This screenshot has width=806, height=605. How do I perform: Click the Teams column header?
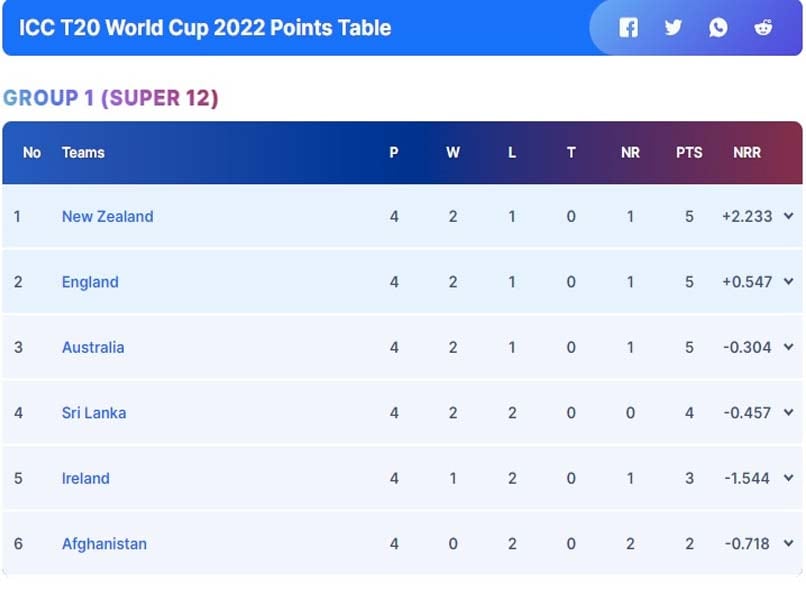click(x=83, y=153)
